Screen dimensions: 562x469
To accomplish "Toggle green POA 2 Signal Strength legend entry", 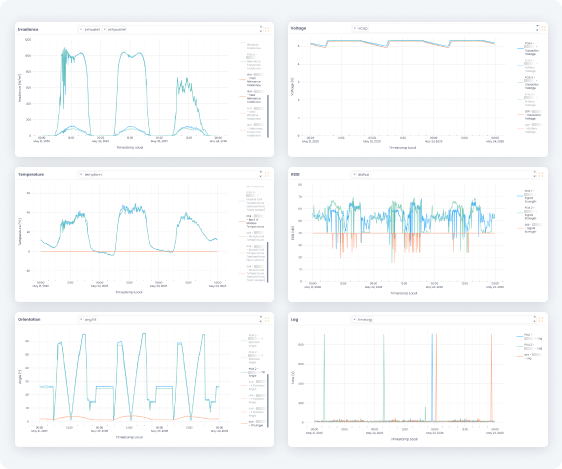I will click(x=527, y=213).
